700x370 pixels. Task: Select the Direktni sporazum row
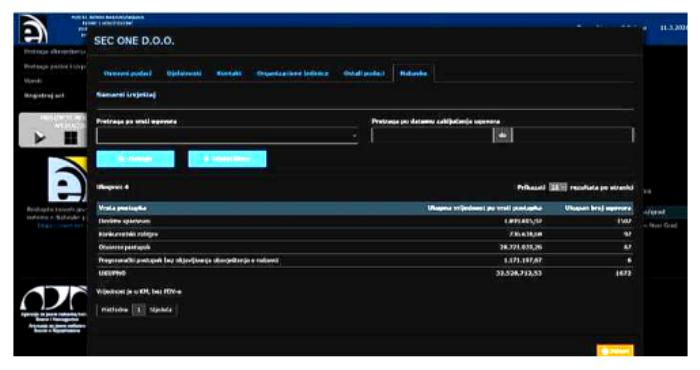(x=365, y=221)
